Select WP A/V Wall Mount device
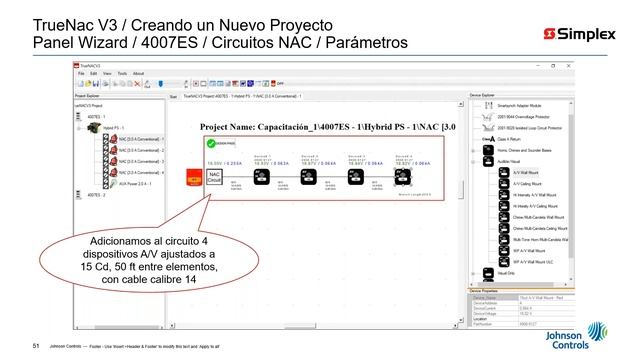The width and height of the screenshot is (640, 360). [x=529, y=251]
